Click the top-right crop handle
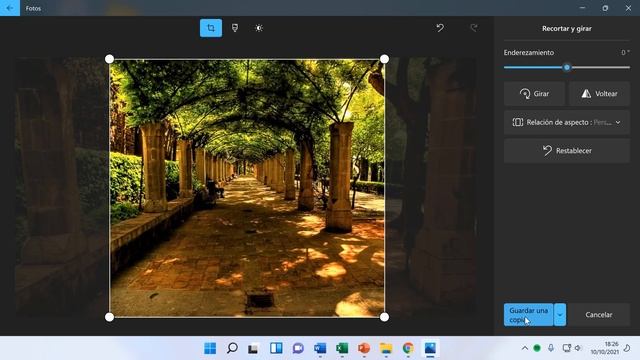The height and width of the screenshot is (360, 640). [x=384, y=59]
